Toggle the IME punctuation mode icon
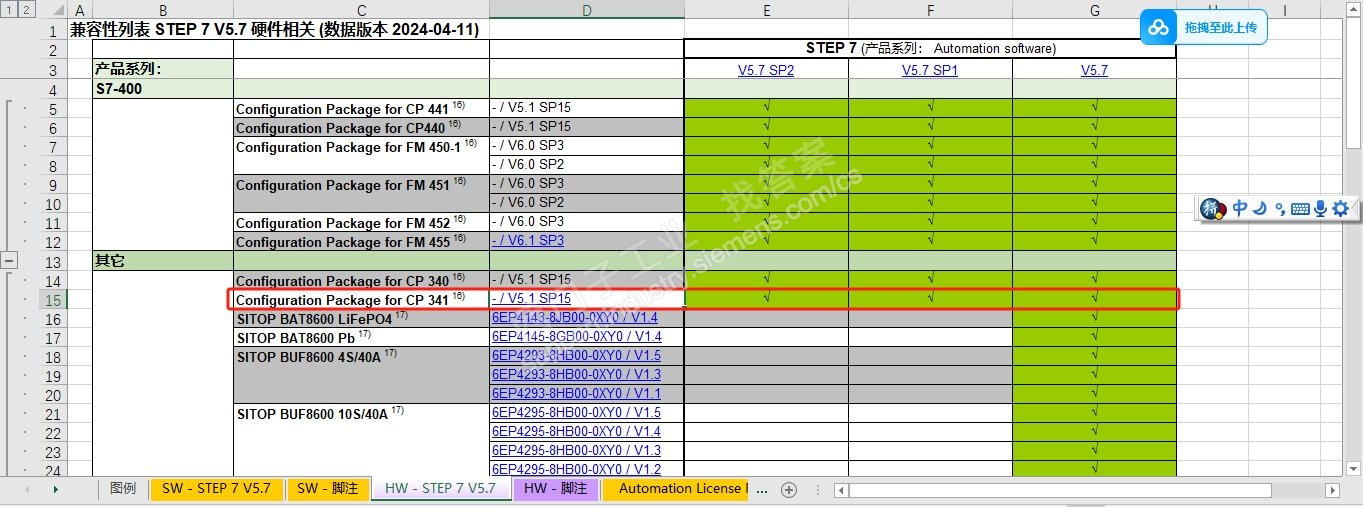The image size is (1363, 507). click(1280, 208)
